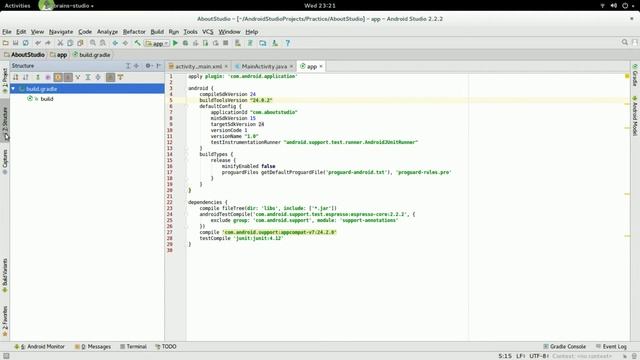Open the Terminal tool window

[x=133, y=347]
